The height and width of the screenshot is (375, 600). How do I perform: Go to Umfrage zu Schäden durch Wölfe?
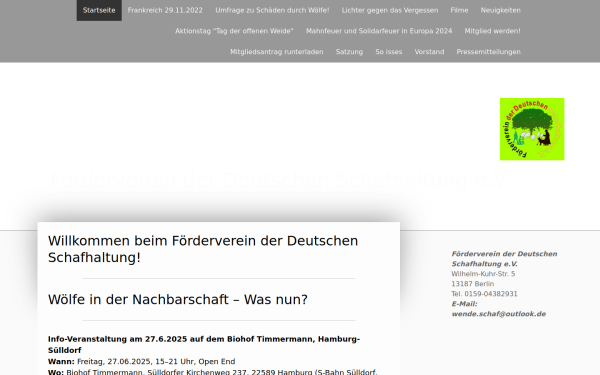click(x=272, y=10)
